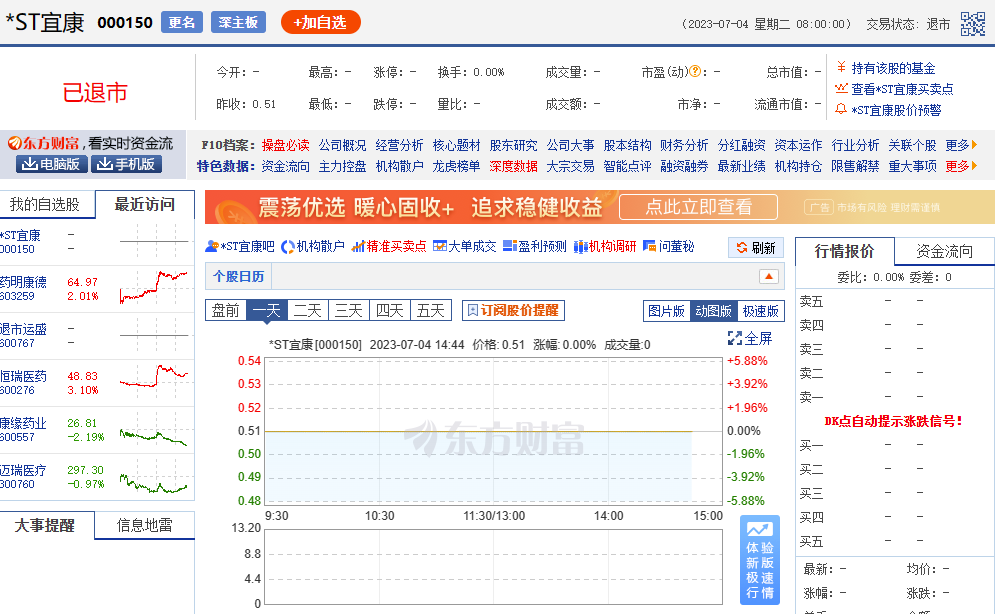Open 深度数据 link
This screenshot has height=614, width=1000.
click(x=513, y=166)
